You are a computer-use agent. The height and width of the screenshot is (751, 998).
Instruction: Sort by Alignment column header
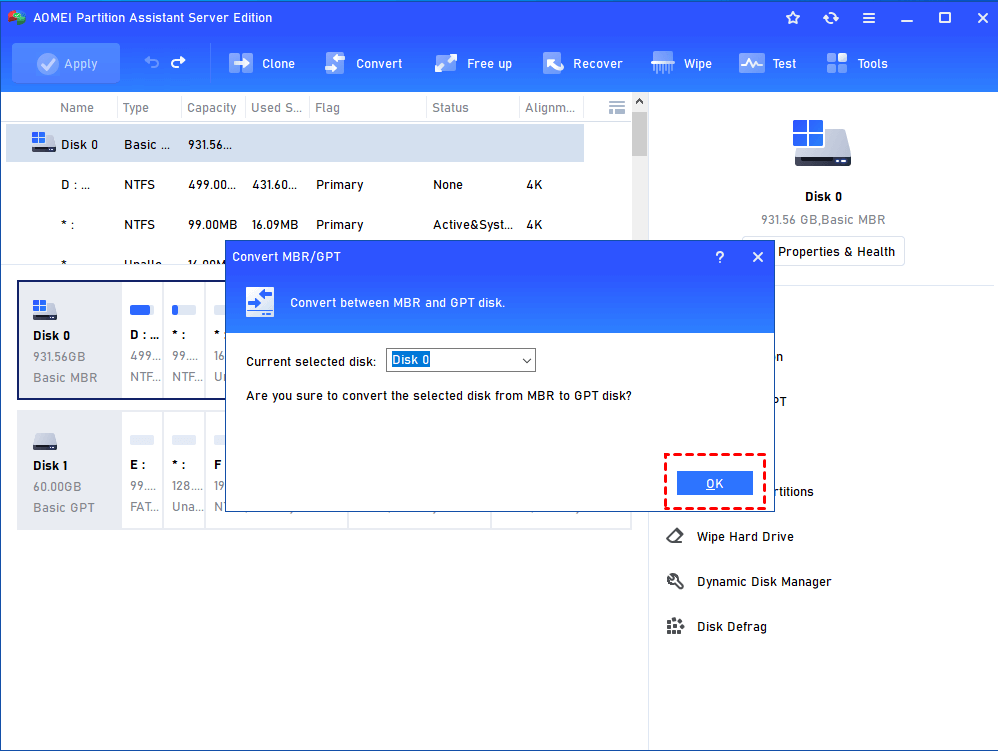[x=549, y=108]
